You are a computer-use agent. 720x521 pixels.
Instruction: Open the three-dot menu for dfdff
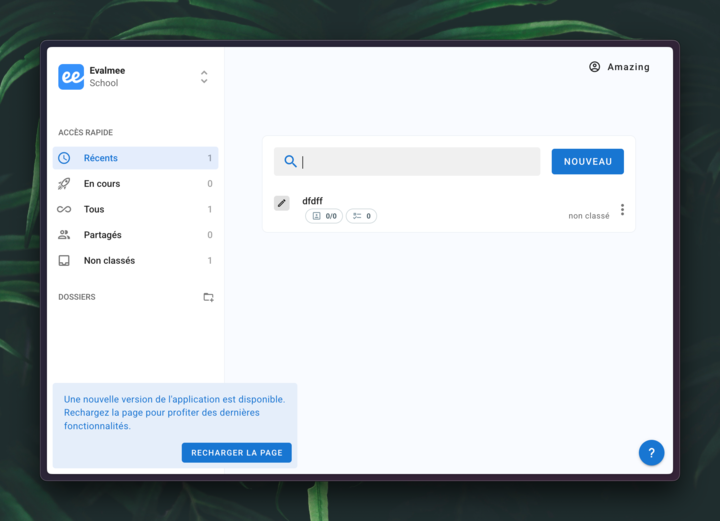[x=622, y=210]
